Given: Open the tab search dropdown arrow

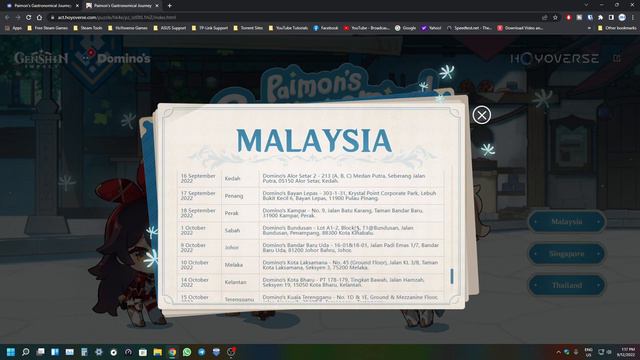Looking at the screenshot, I should coord(586,5).
